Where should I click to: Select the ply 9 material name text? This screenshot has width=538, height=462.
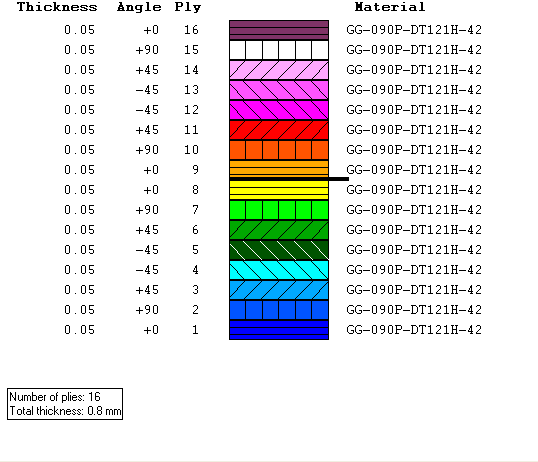(x=414, y=170)
